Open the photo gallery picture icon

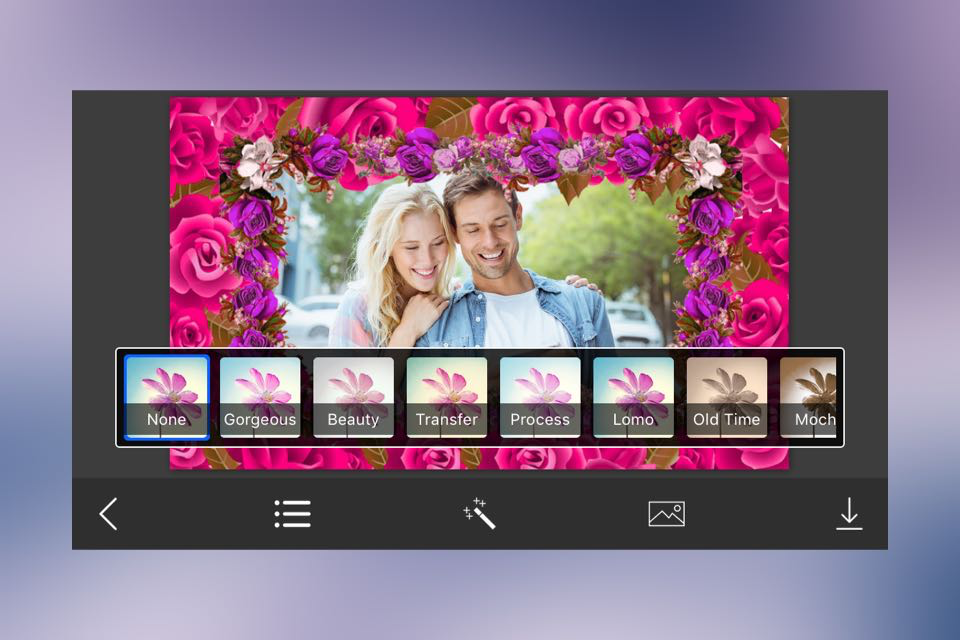click(666, 514)
